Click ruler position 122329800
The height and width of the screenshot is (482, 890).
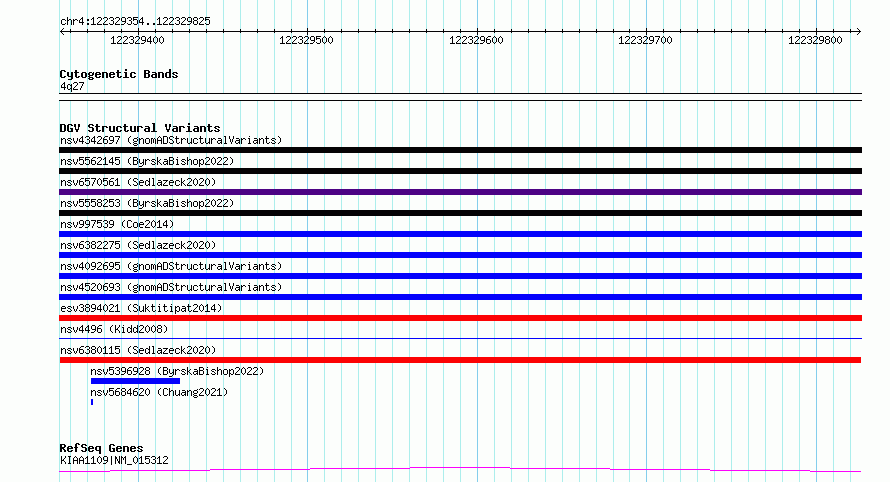tap(815, 40)
